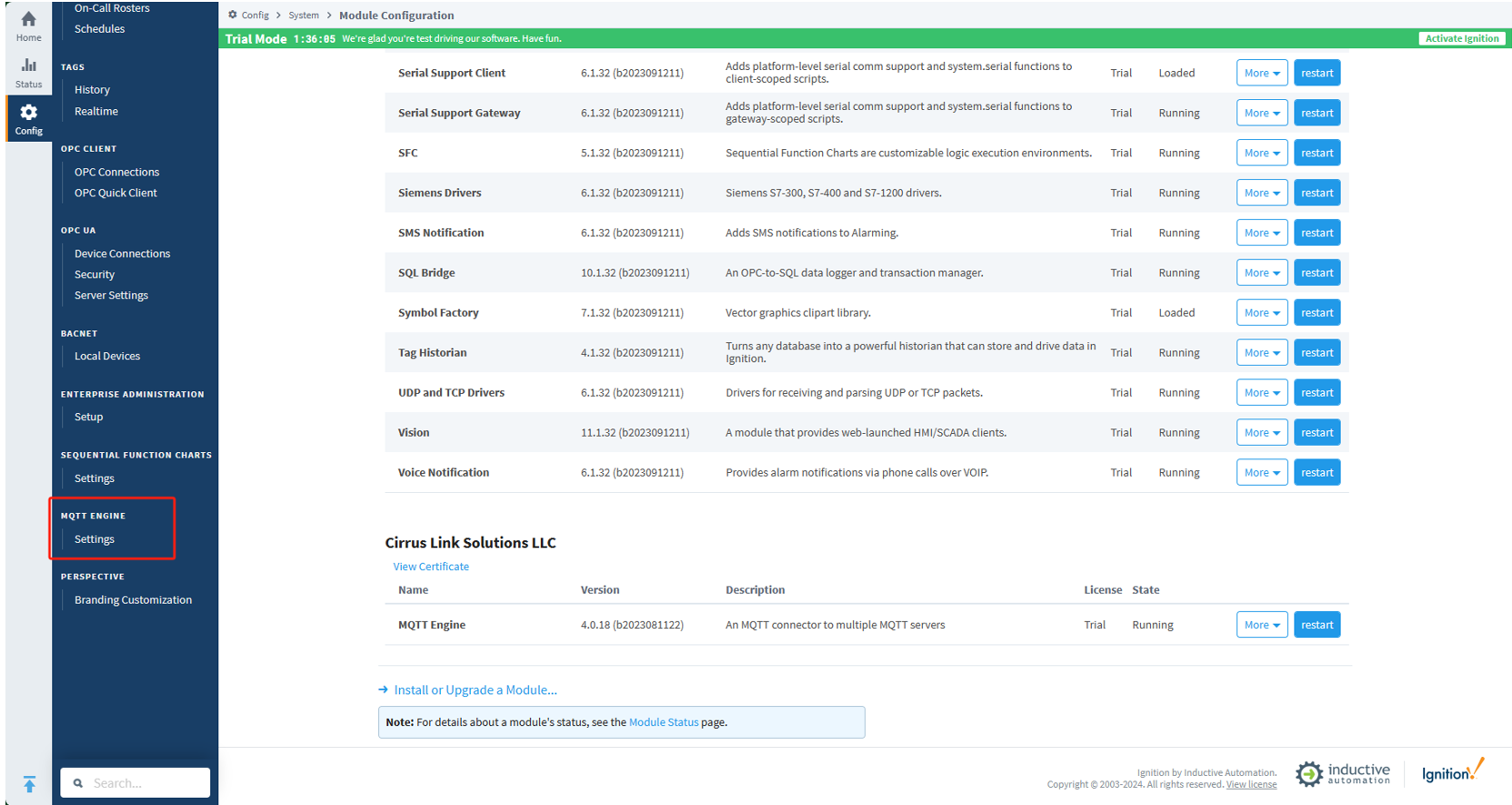
Task: Expand More menu for MQTT Engine
Action: [1262, 625]
